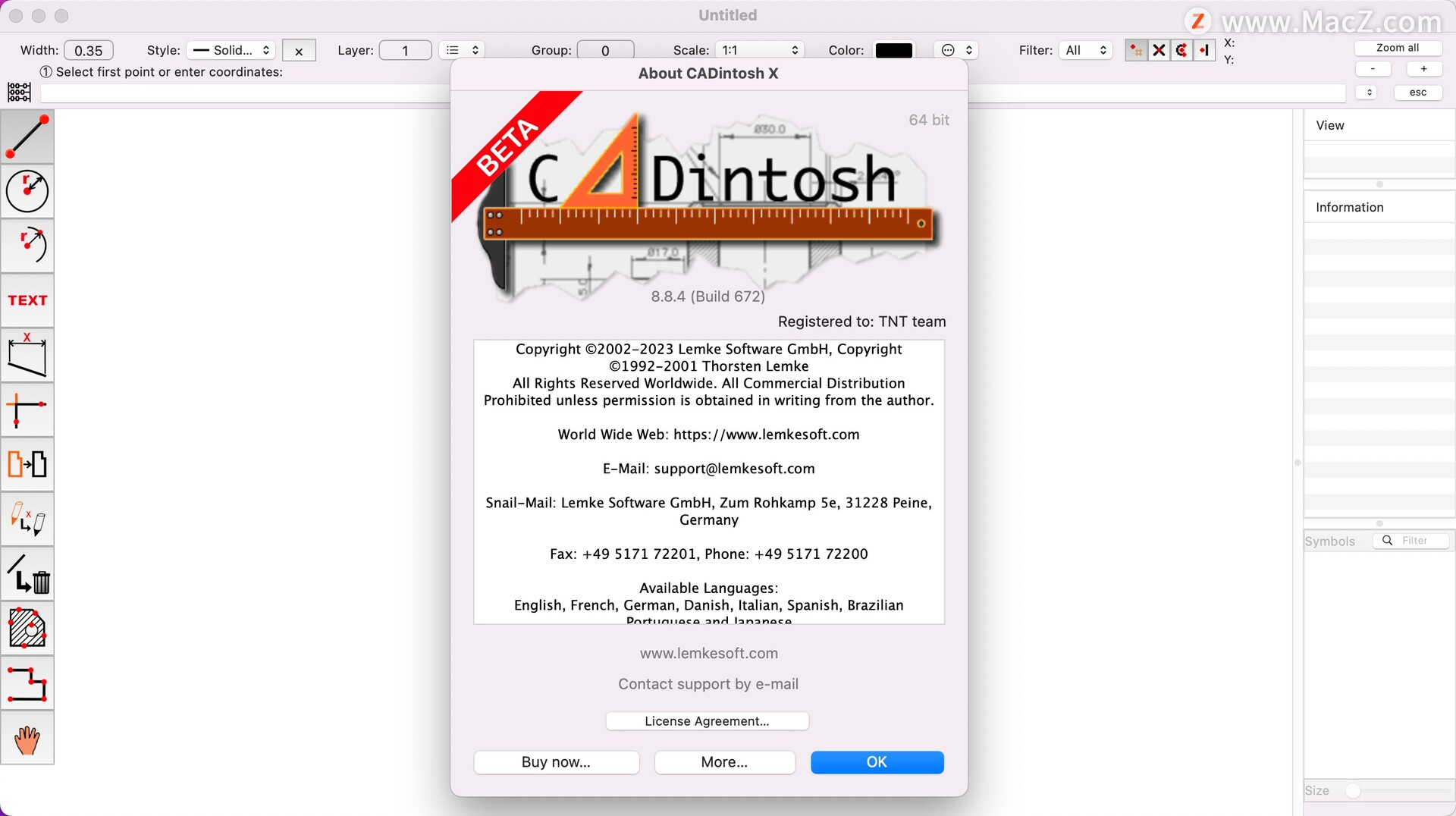Click OK in About dialog
Screen dimensions: 1456x816
877,762
